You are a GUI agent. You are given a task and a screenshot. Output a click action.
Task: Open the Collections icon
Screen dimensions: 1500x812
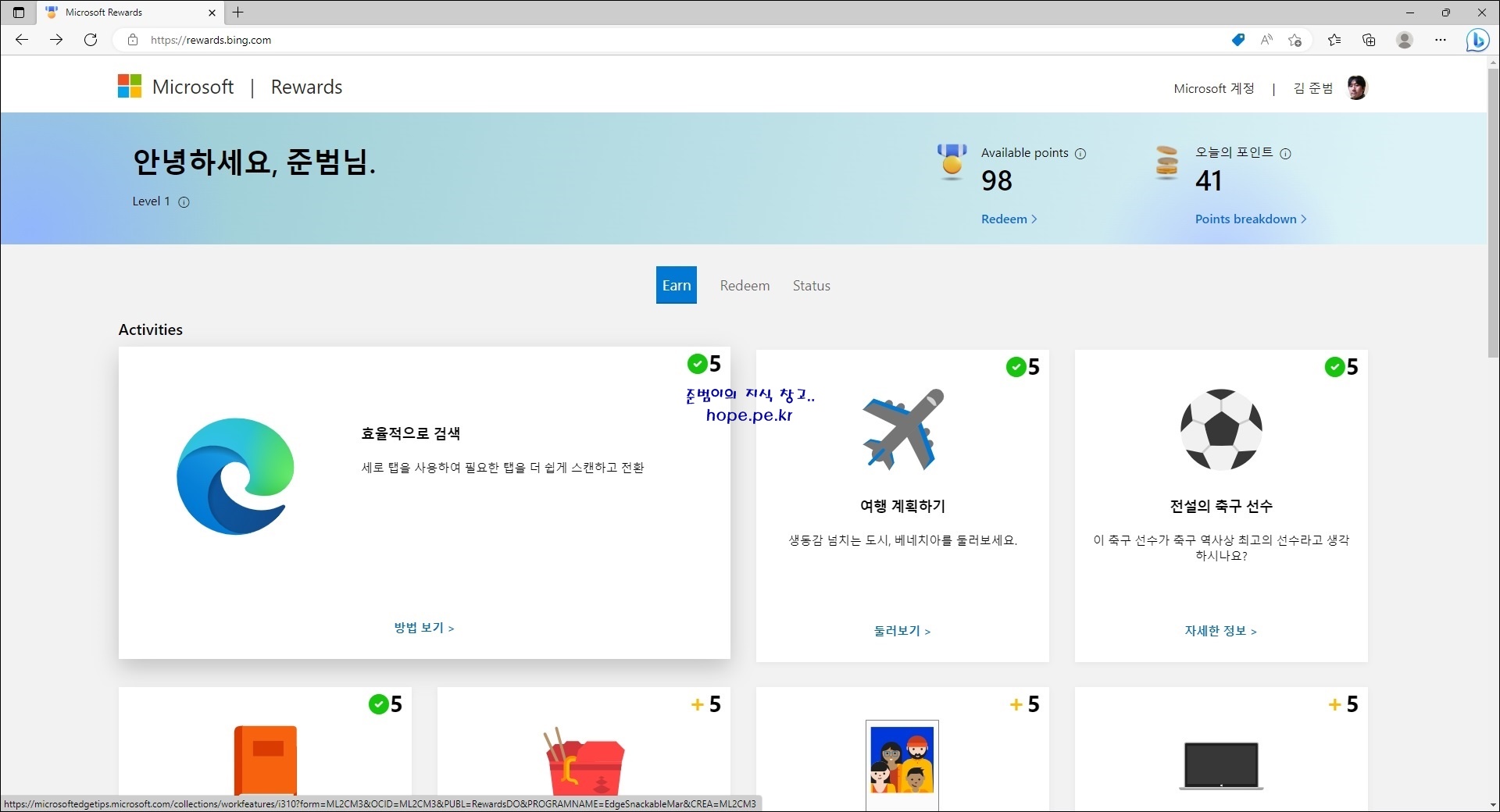[x=1369, y=40]
